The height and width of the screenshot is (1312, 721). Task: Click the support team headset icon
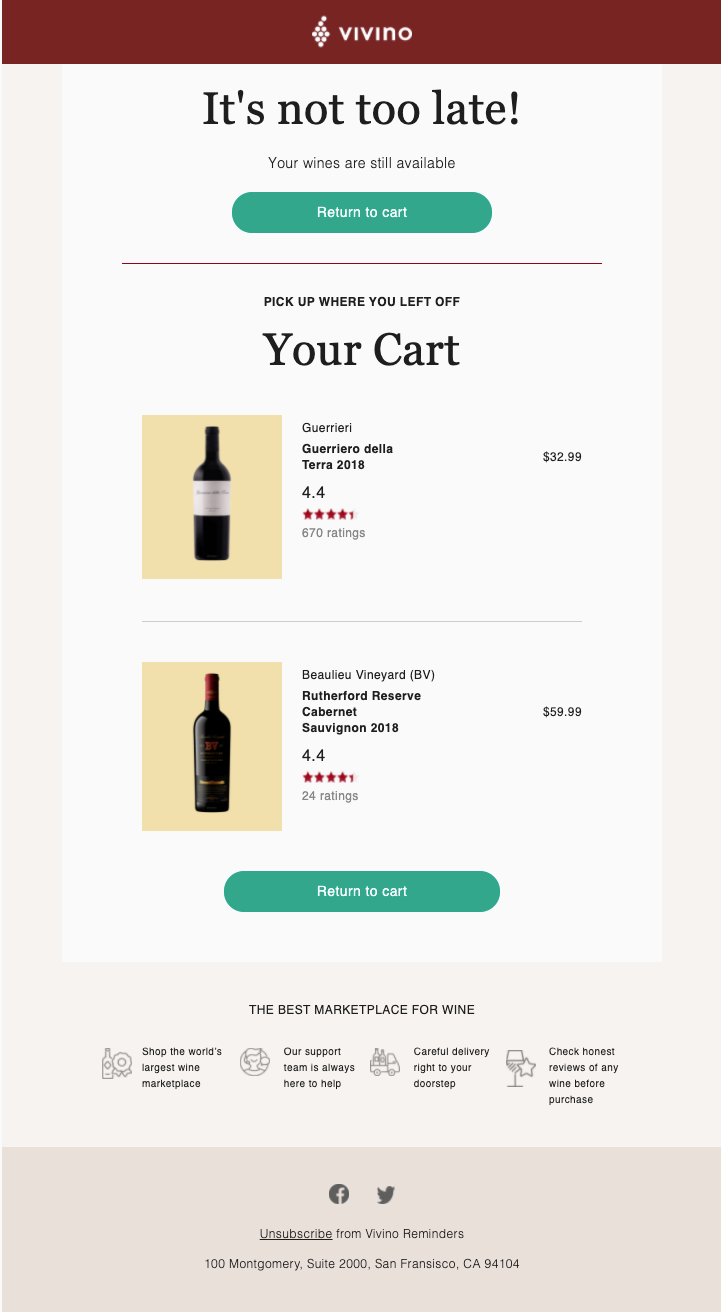(255, 1062)
